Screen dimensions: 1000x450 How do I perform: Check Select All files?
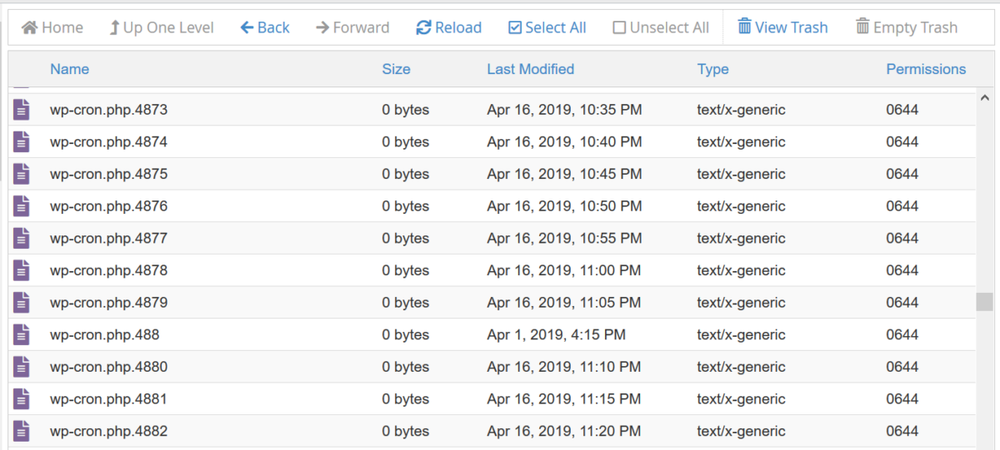pyautogui.click(x=547, y=28)
